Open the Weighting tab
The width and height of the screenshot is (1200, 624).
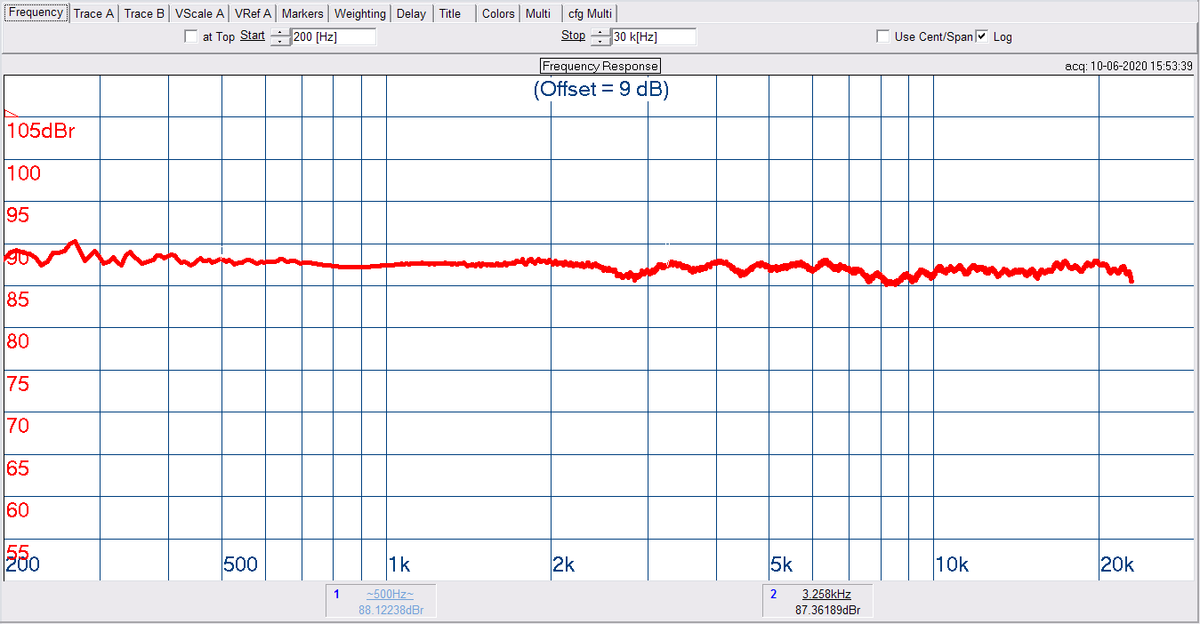click(359, 14)
